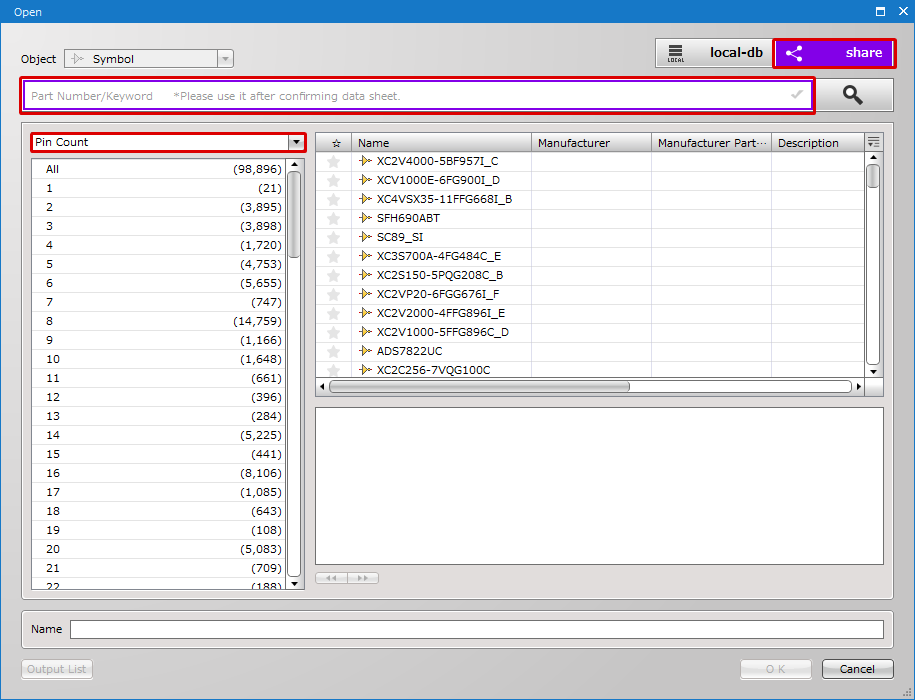
Task: Click the Cancel button
Action: [857, 668]
